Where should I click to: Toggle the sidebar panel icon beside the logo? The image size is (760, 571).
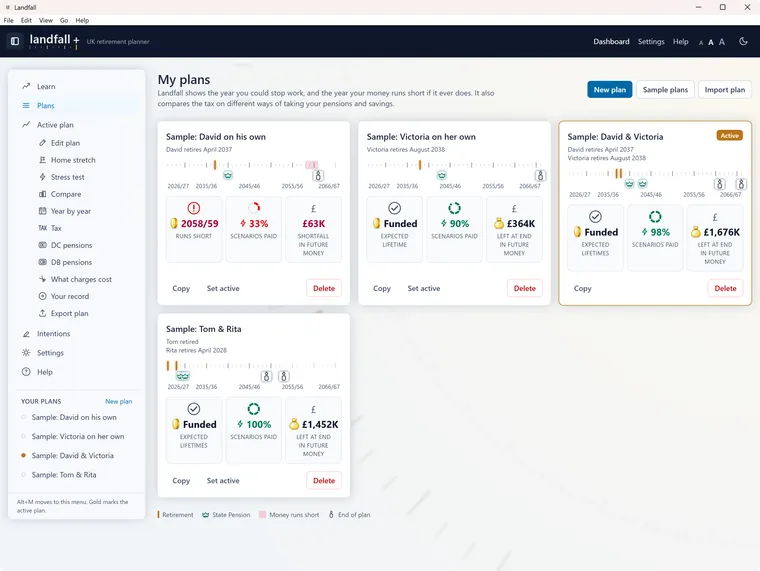point(15,41)
